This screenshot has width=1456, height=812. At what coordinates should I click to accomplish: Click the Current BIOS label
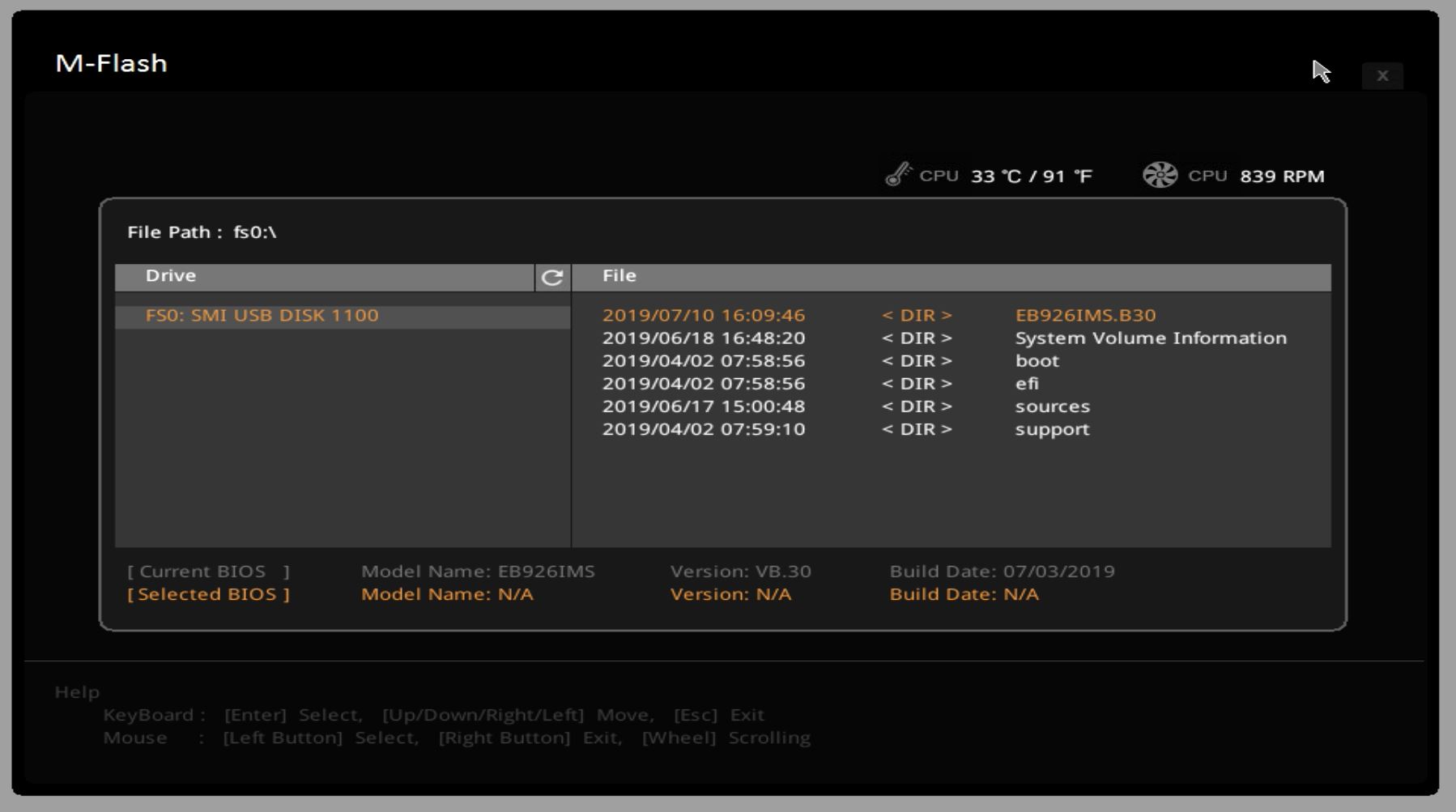(x=208, y=572)
